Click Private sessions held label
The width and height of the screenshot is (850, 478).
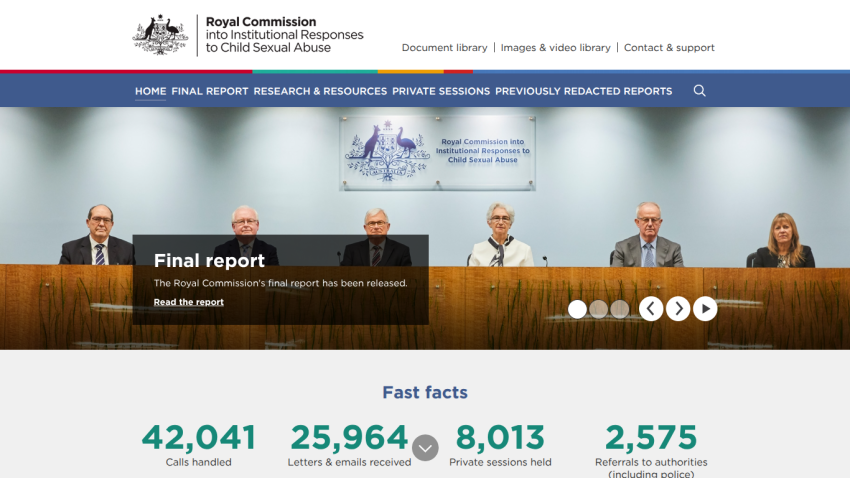500,462
